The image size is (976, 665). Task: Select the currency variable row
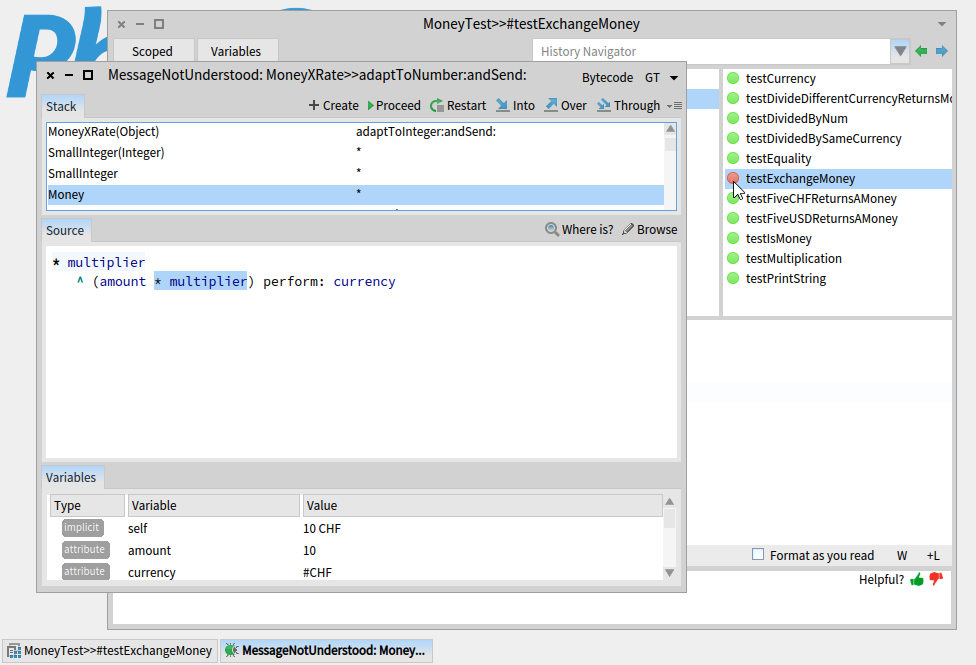point(355,572)
